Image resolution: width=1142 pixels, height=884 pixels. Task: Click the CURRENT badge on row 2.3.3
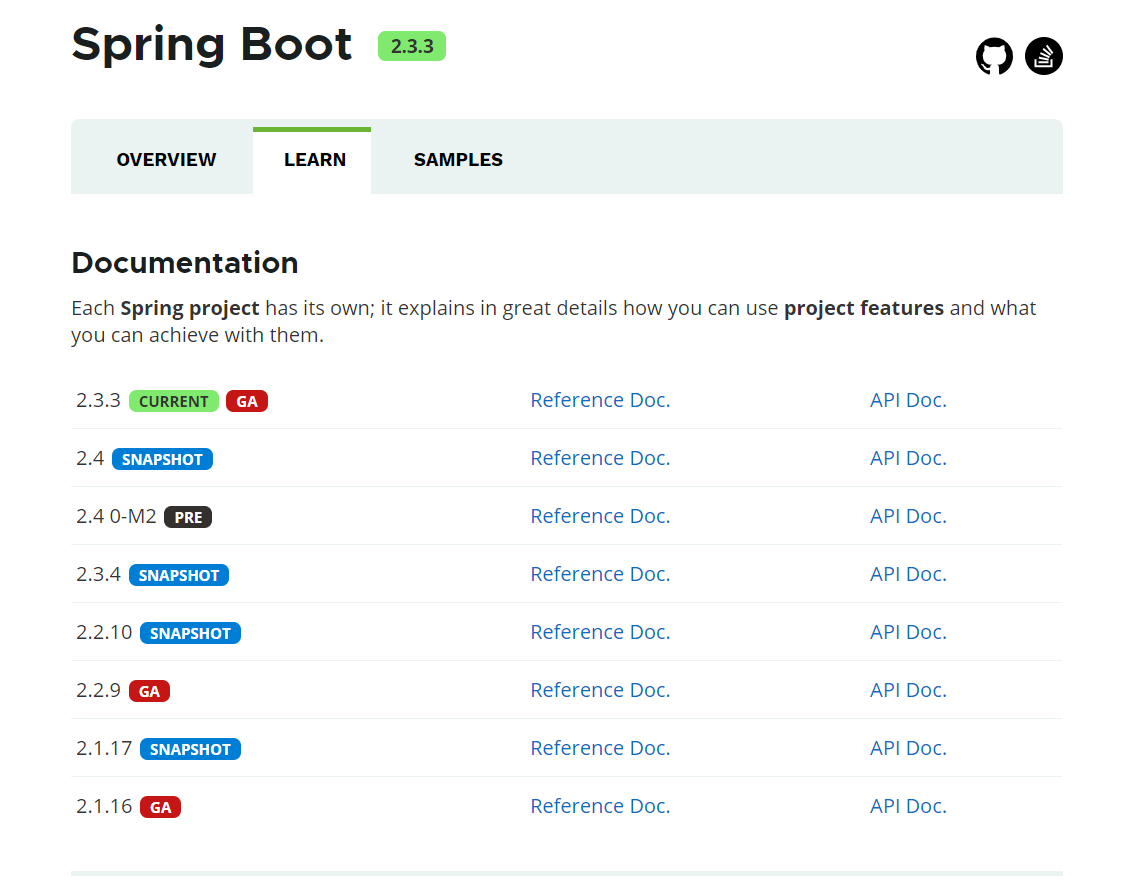point(174,401)
